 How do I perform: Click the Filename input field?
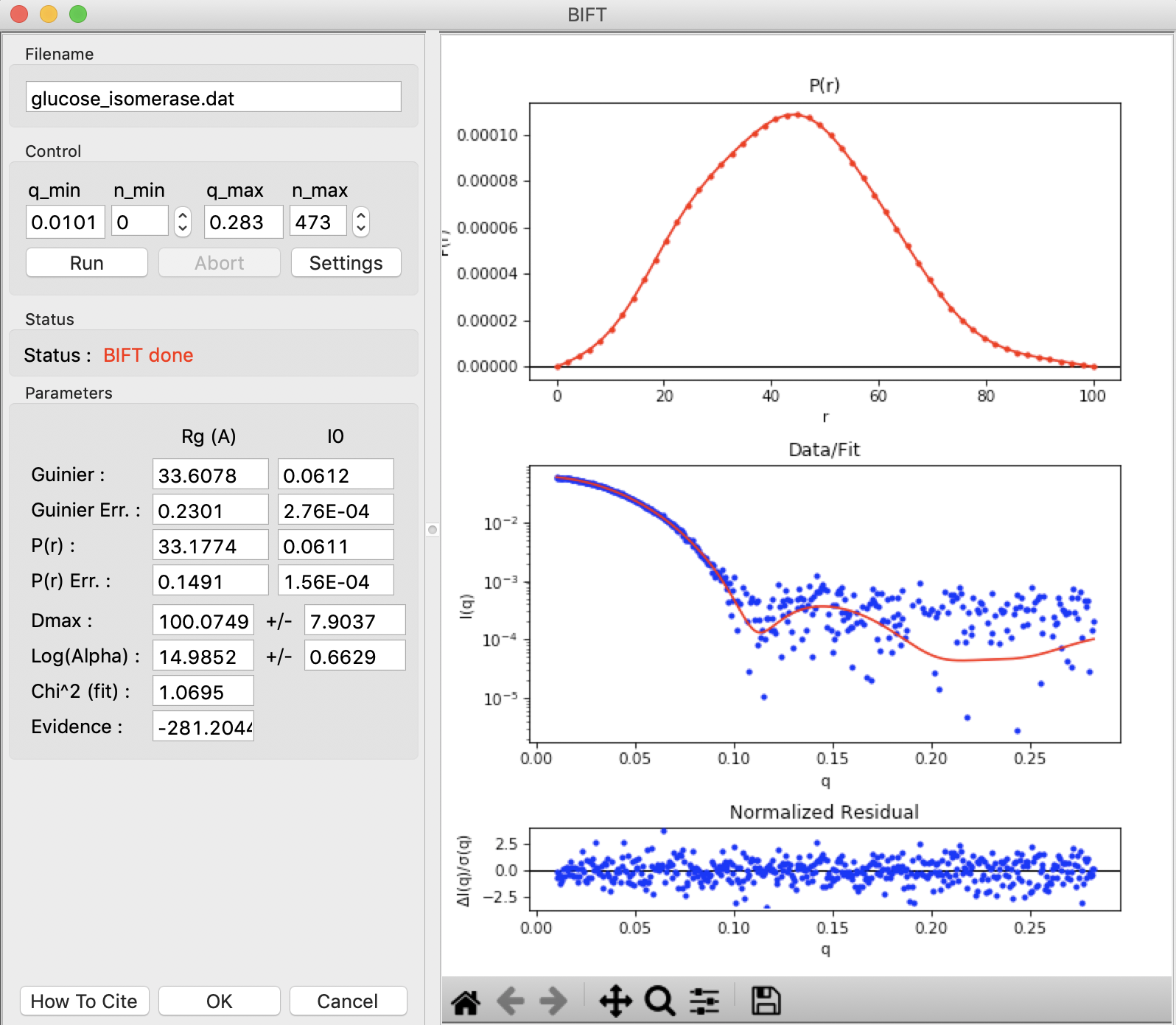(214, 97)
